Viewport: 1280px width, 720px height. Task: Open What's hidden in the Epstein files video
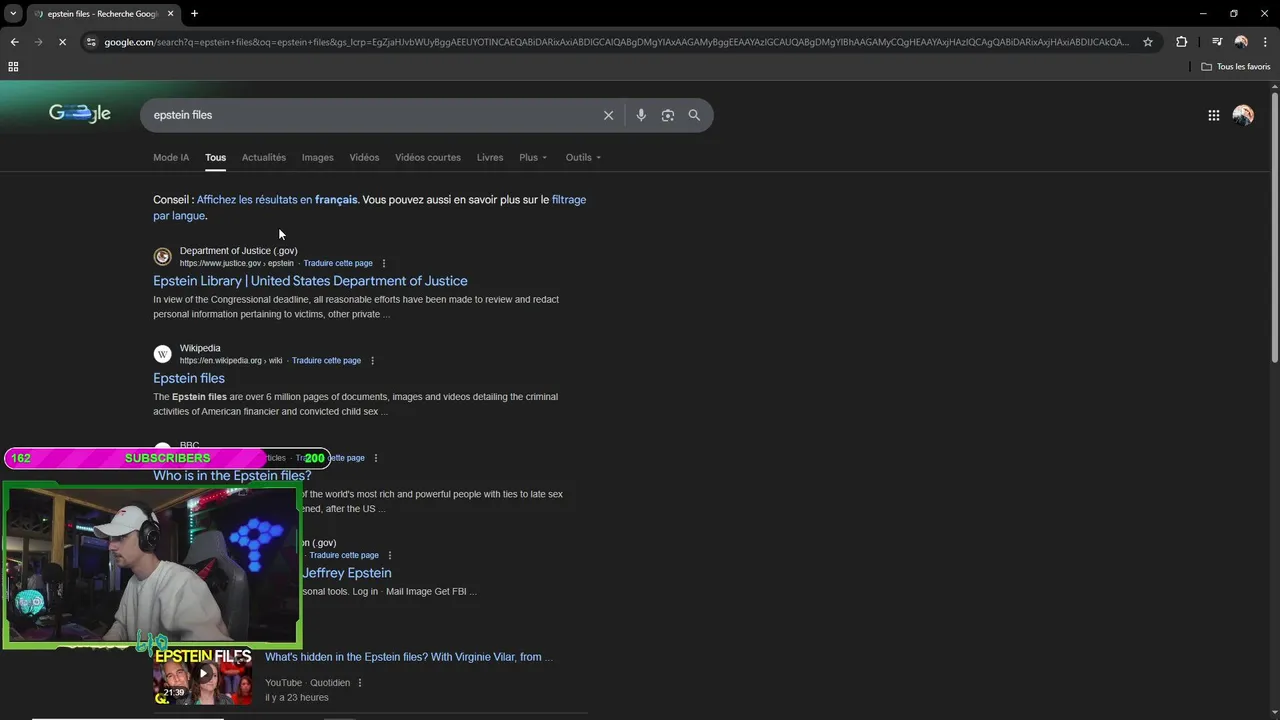tap(408, 657)
